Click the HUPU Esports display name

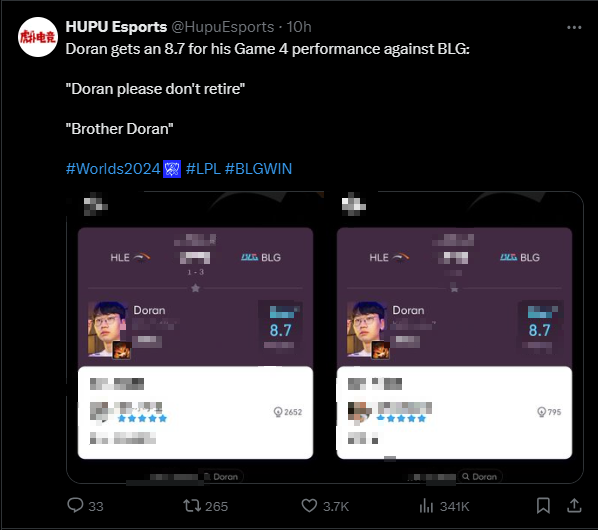(x=116, y=27)
